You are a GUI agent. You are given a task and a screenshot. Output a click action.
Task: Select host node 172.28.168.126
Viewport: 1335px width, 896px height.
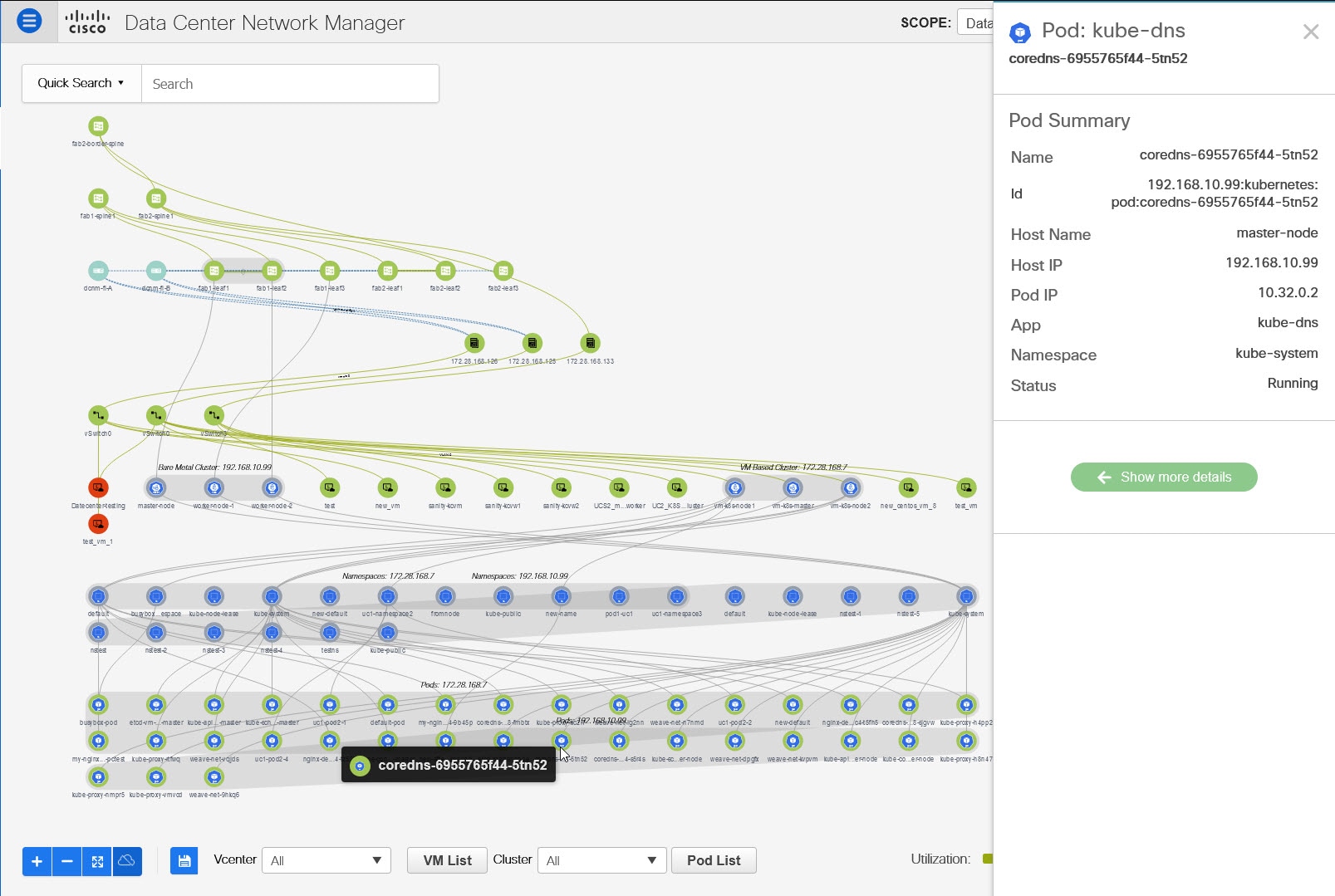(x=474, y=343)
